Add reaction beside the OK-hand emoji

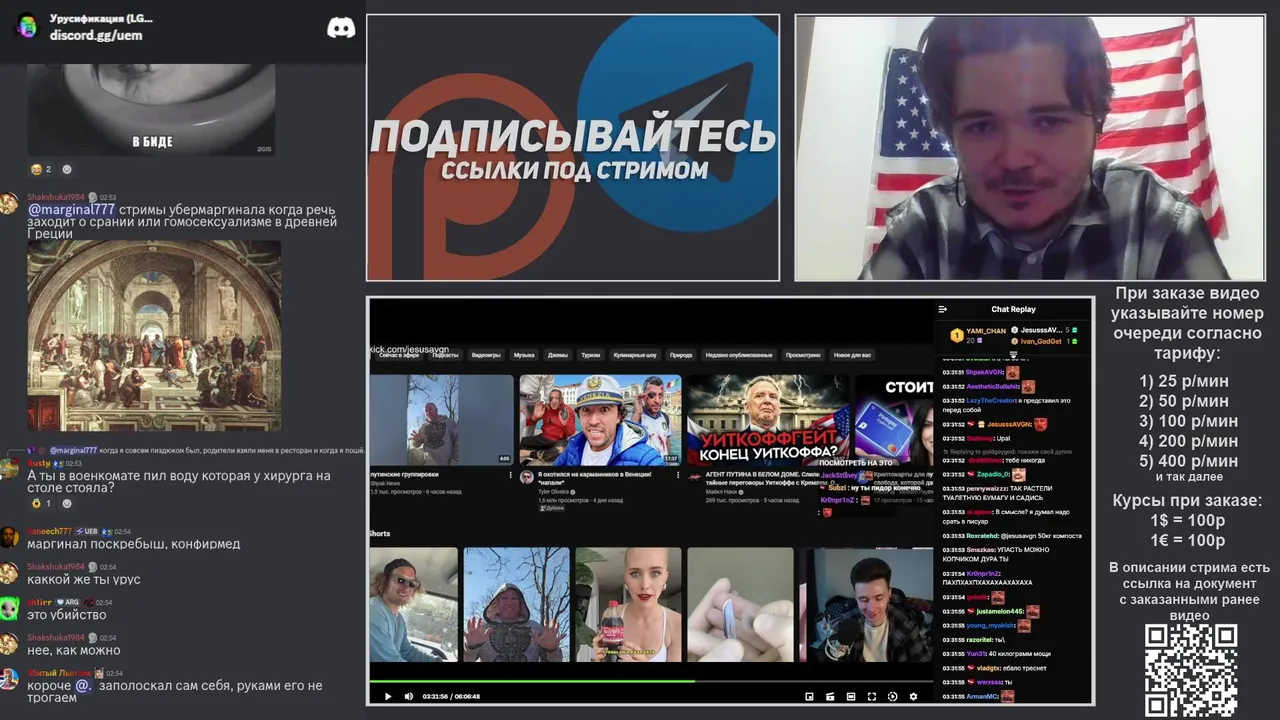coord(67,503)
